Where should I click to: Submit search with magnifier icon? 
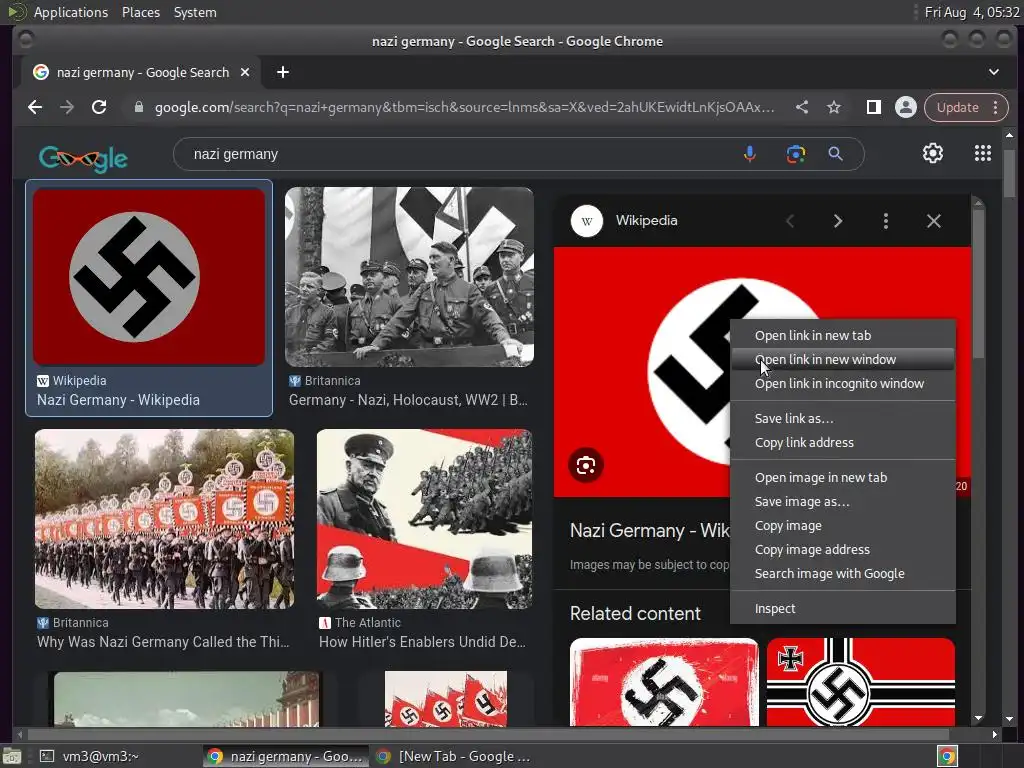pos(835,154)
